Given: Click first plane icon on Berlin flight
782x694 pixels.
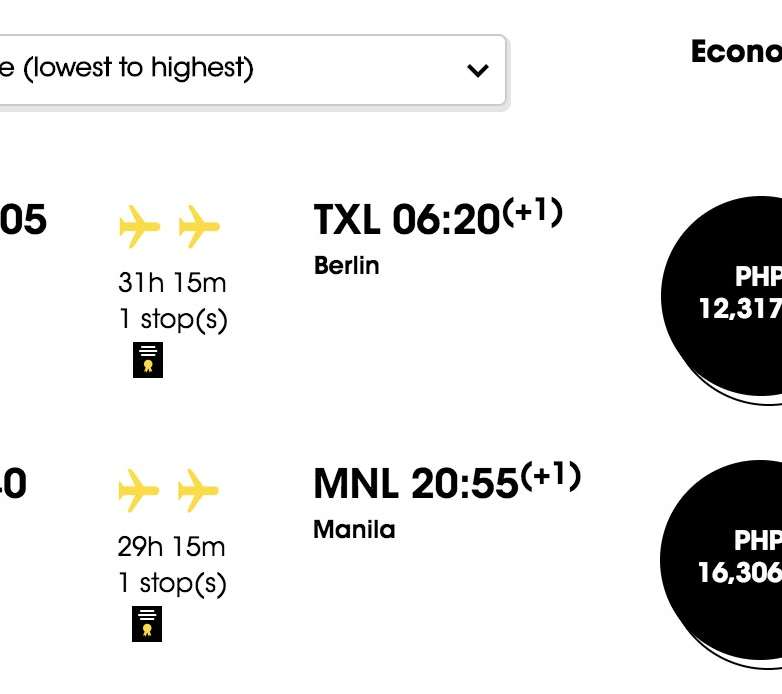Looking at the screenshot, I should tap(139, 226).
